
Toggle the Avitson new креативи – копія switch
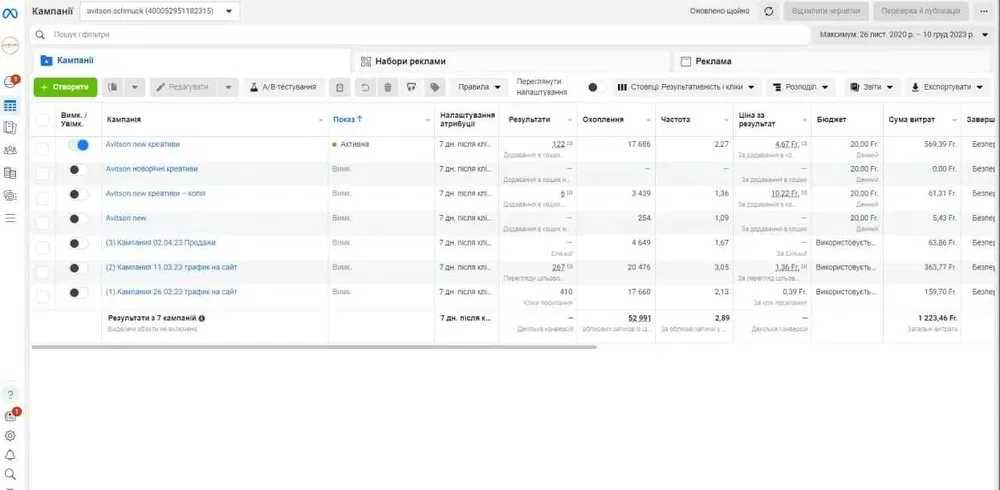pyautogui.click(x=78, y=194)
